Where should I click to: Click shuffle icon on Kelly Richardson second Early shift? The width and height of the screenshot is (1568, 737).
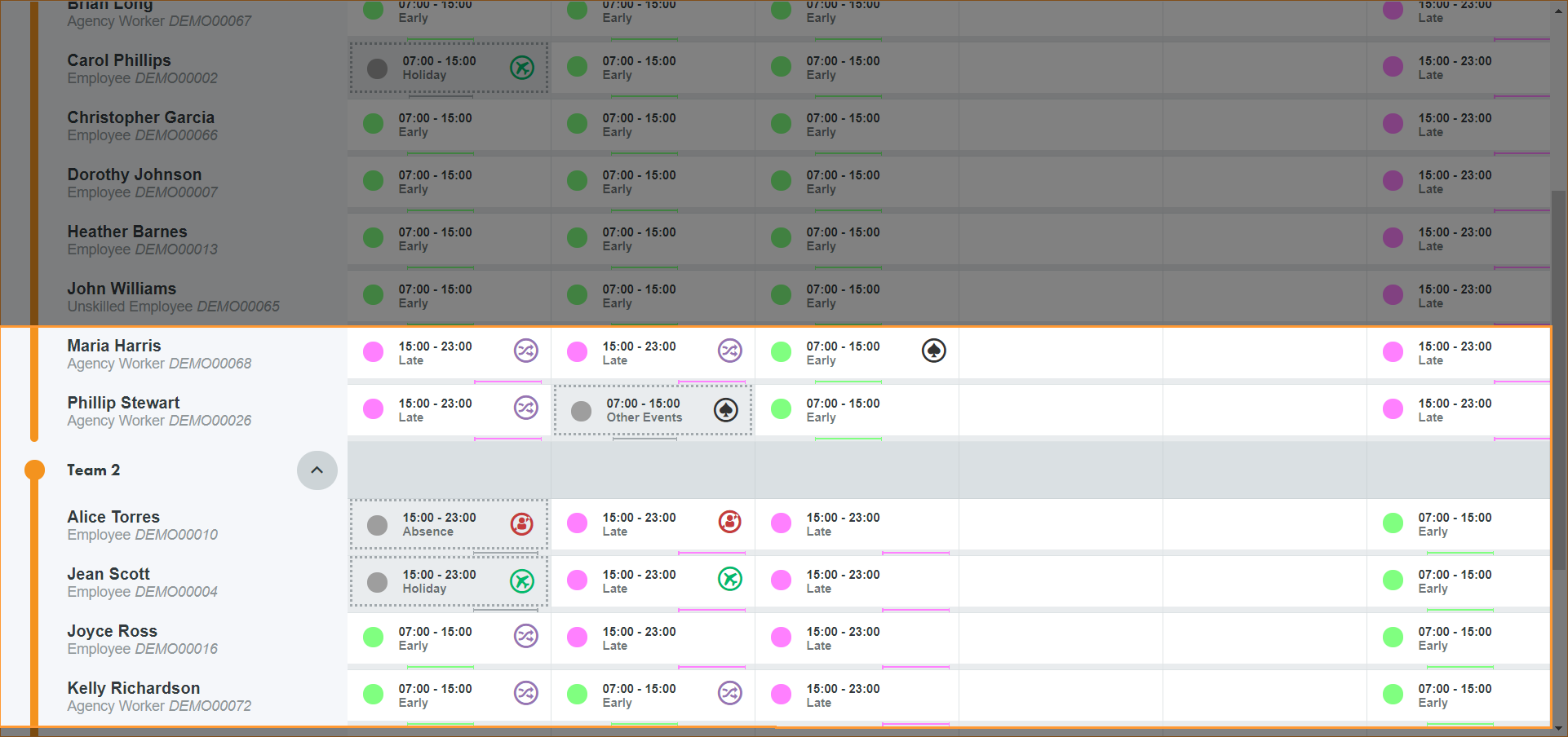pos(729,693)
